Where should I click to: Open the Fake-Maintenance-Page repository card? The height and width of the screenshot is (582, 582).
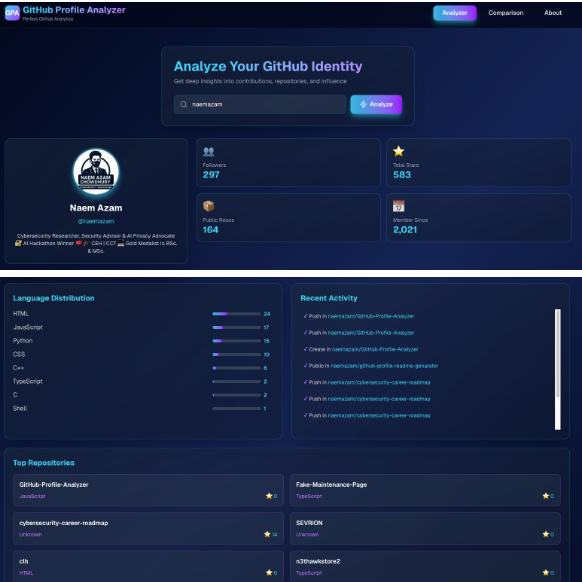[x=425, y=490]
